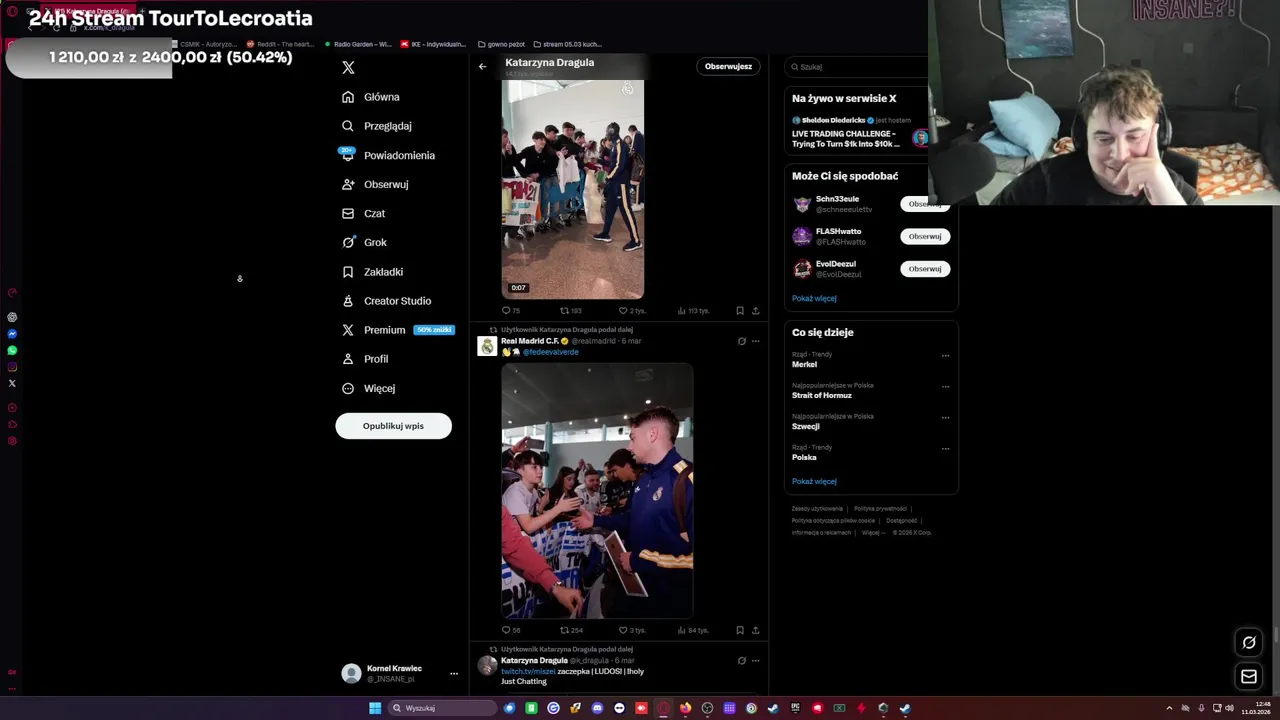
Task: Open the X logo home icon
Action: tap(348, 68)
